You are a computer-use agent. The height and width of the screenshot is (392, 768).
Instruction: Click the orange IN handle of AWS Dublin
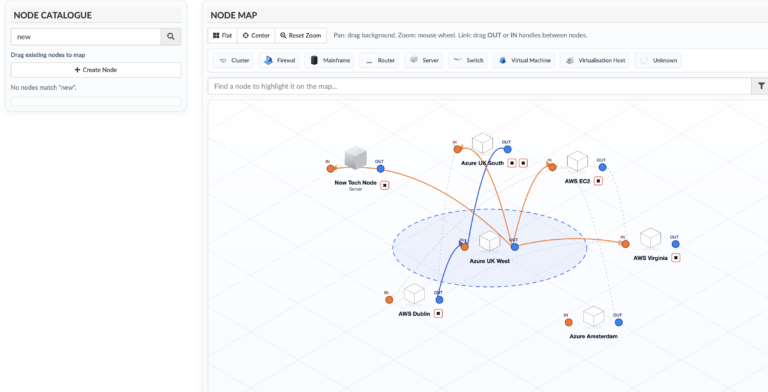tap(389, 299)
